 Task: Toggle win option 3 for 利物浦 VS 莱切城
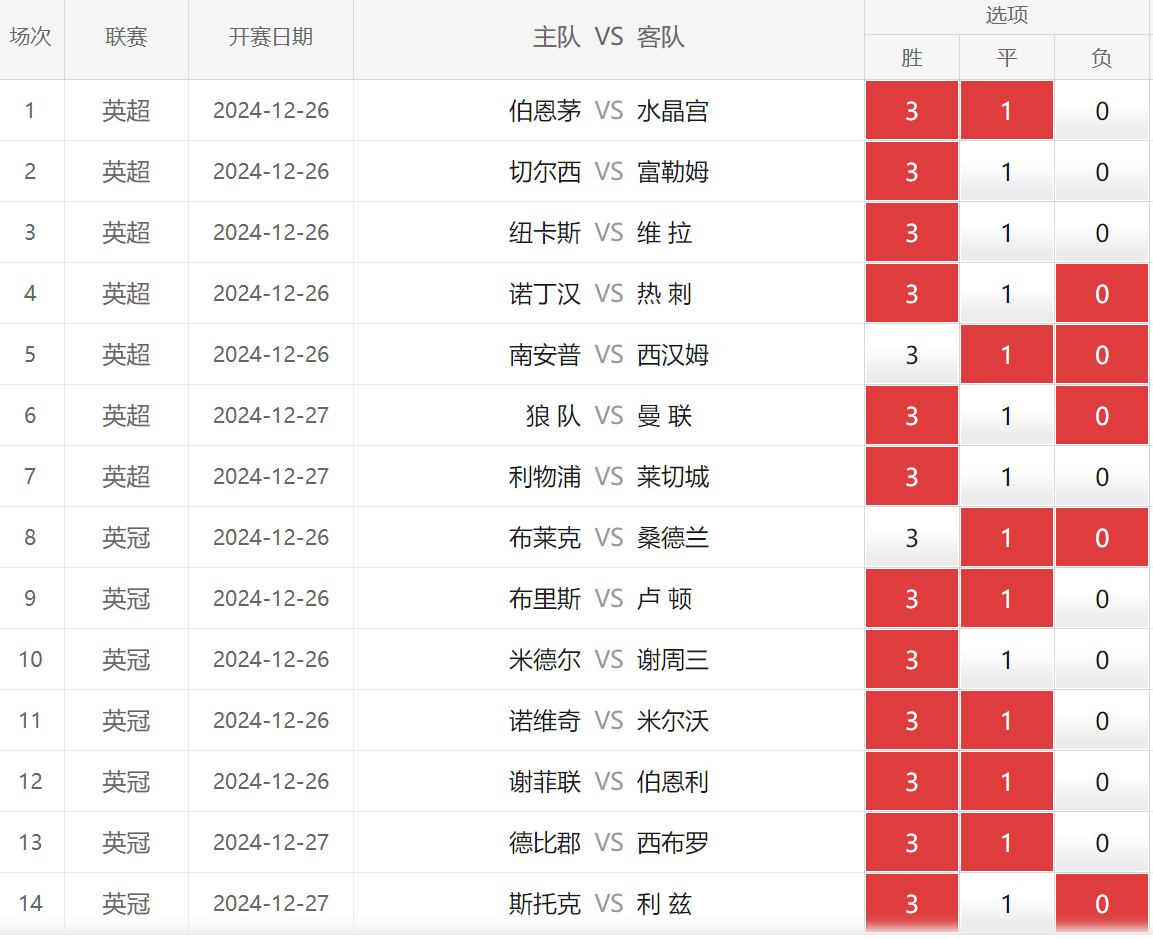point(912,476)
